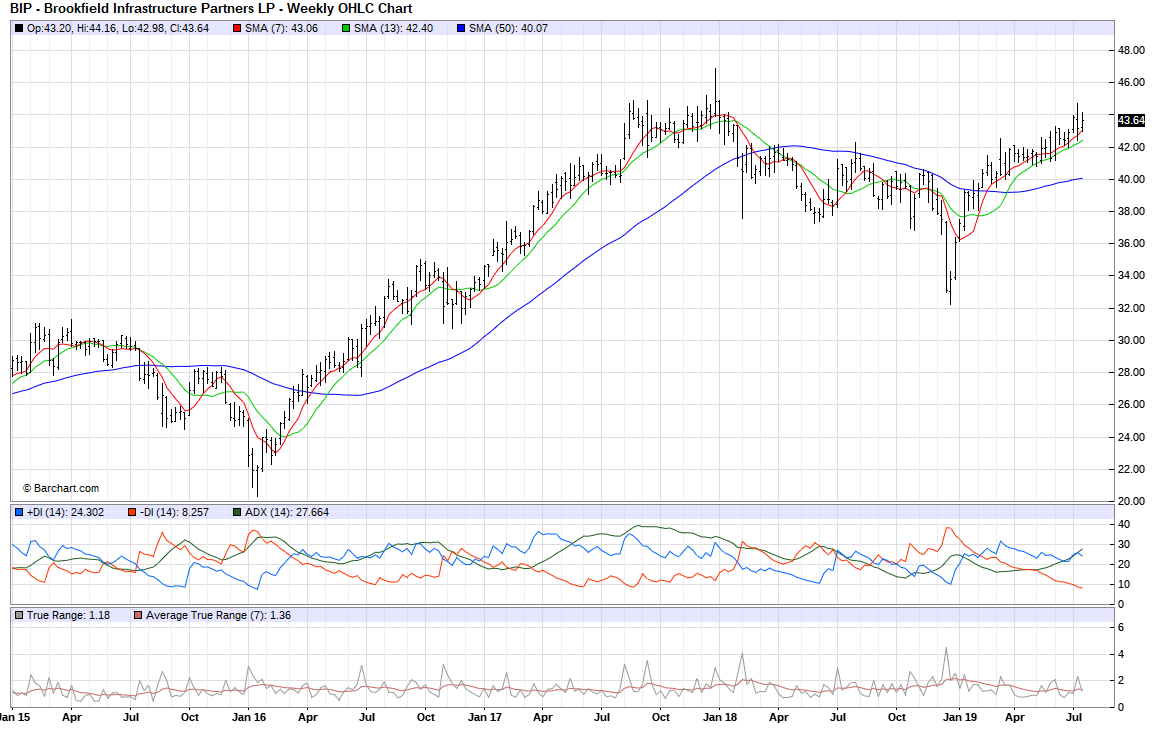Click the 34.00 price axis label

[1132, 276]
